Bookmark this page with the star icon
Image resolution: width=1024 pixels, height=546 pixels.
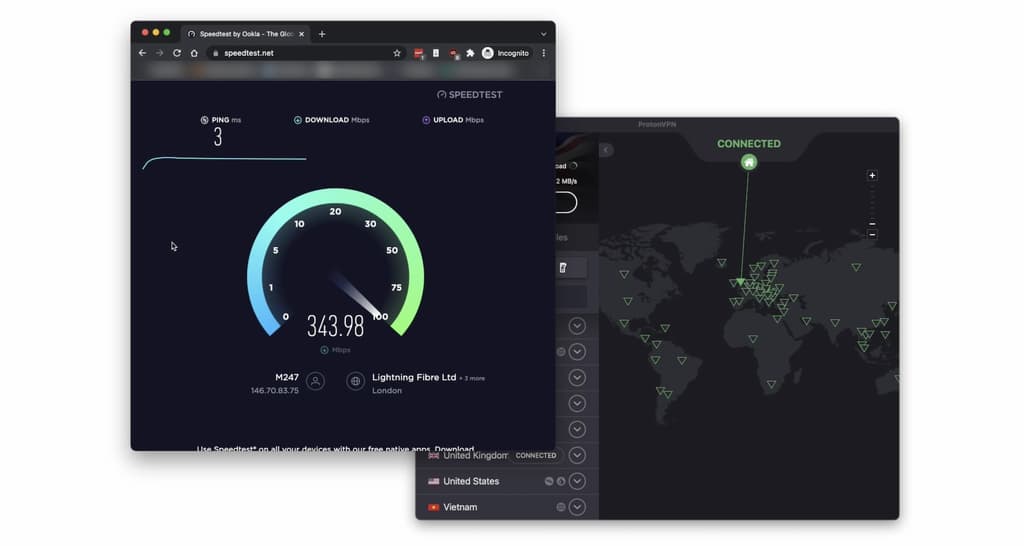(x=397, y=53)
